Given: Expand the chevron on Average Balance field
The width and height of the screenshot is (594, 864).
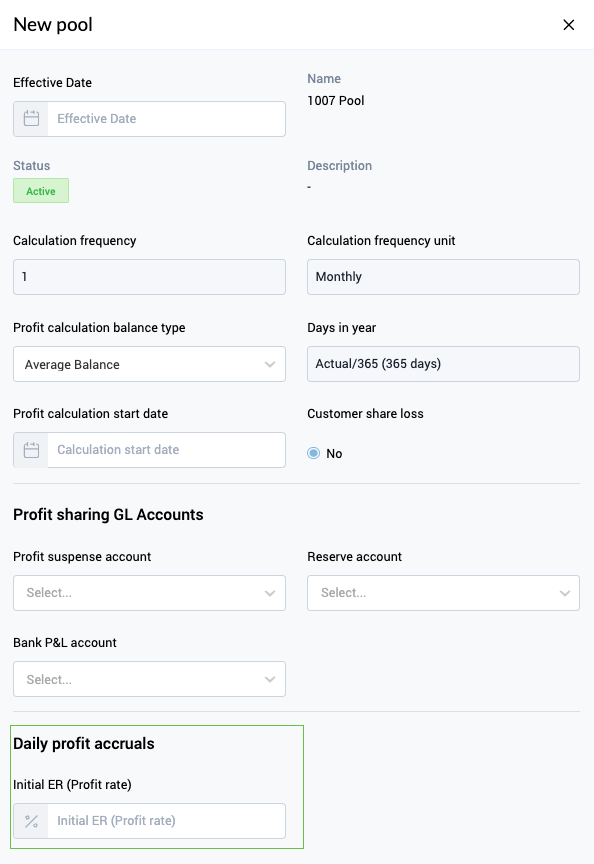Looking at the screenshot, I should click(270, 363).
